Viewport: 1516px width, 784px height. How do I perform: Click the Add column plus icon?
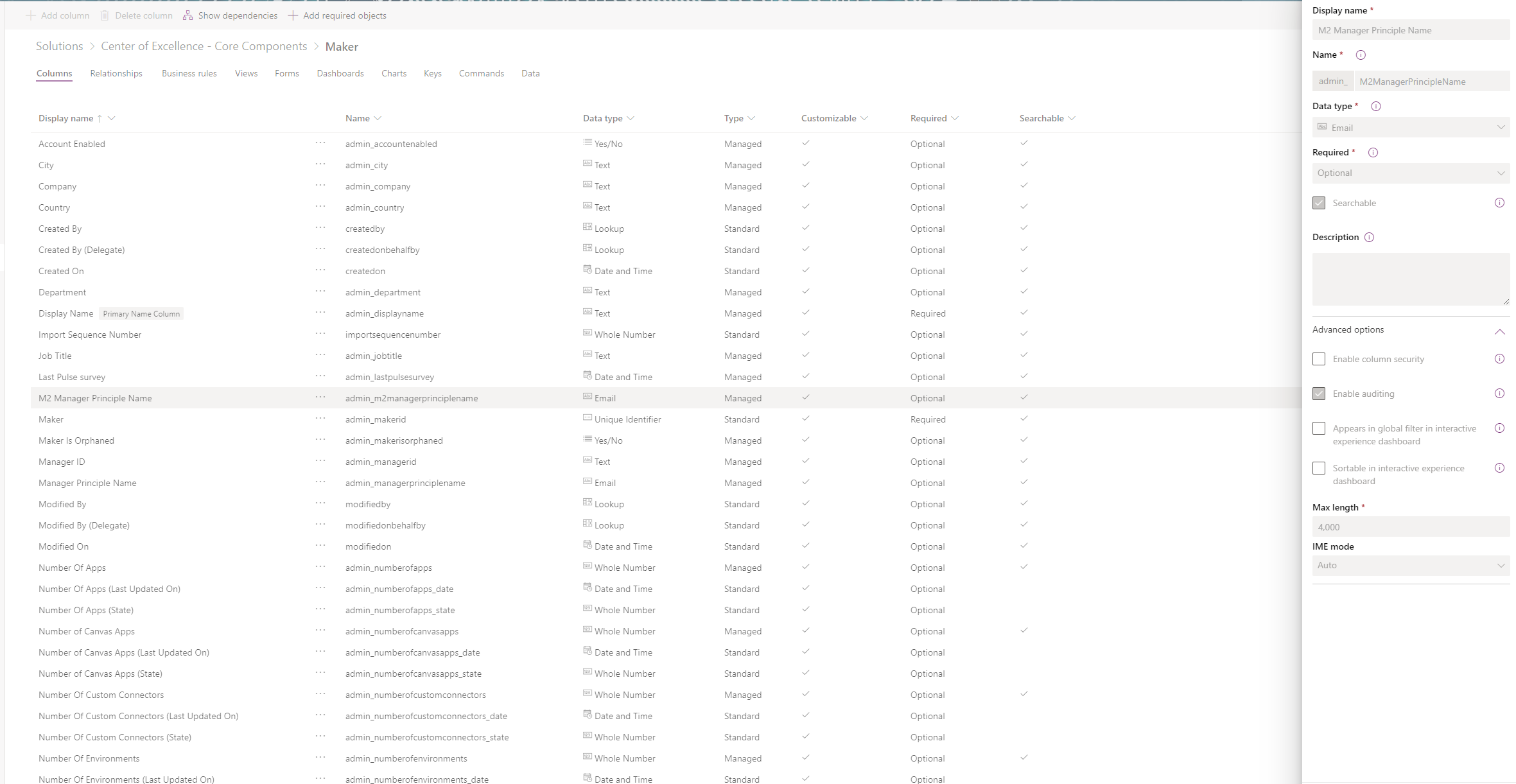(30, 15)
